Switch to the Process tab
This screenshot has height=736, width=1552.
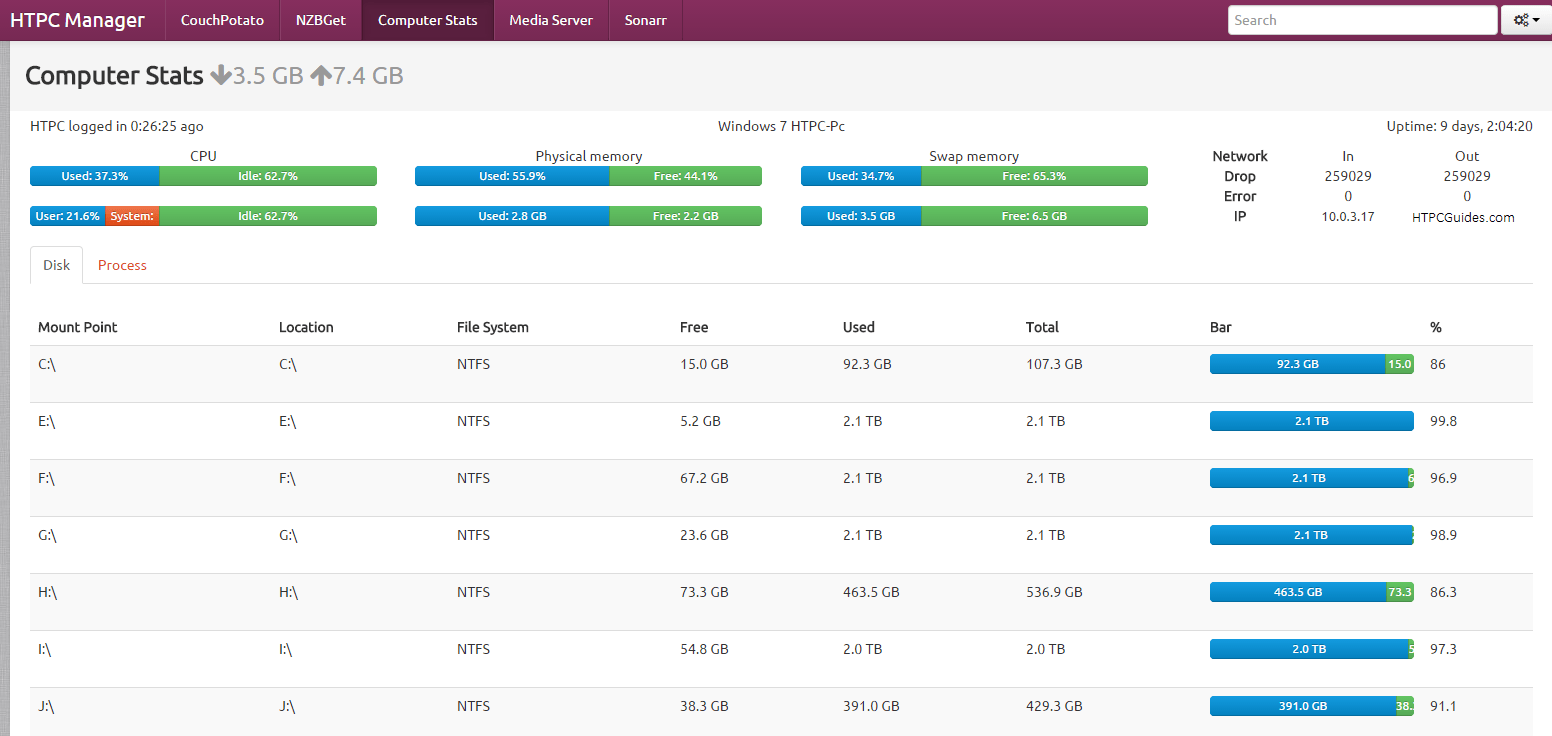pyautogui.click(x=122, y=265)
